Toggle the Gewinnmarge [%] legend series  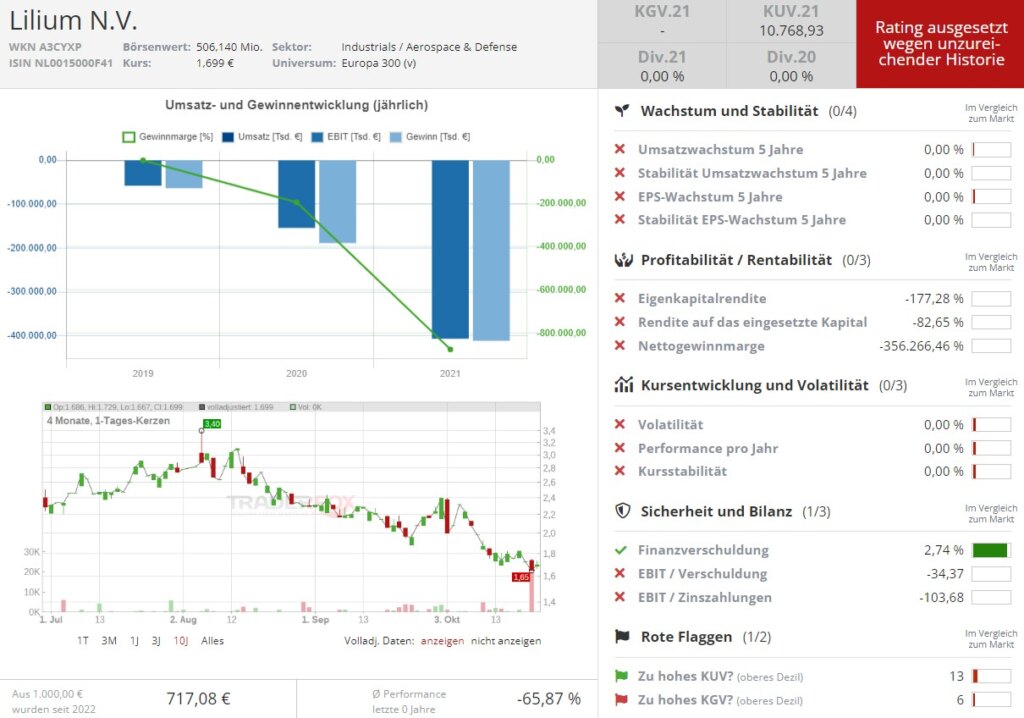point(168,137)
